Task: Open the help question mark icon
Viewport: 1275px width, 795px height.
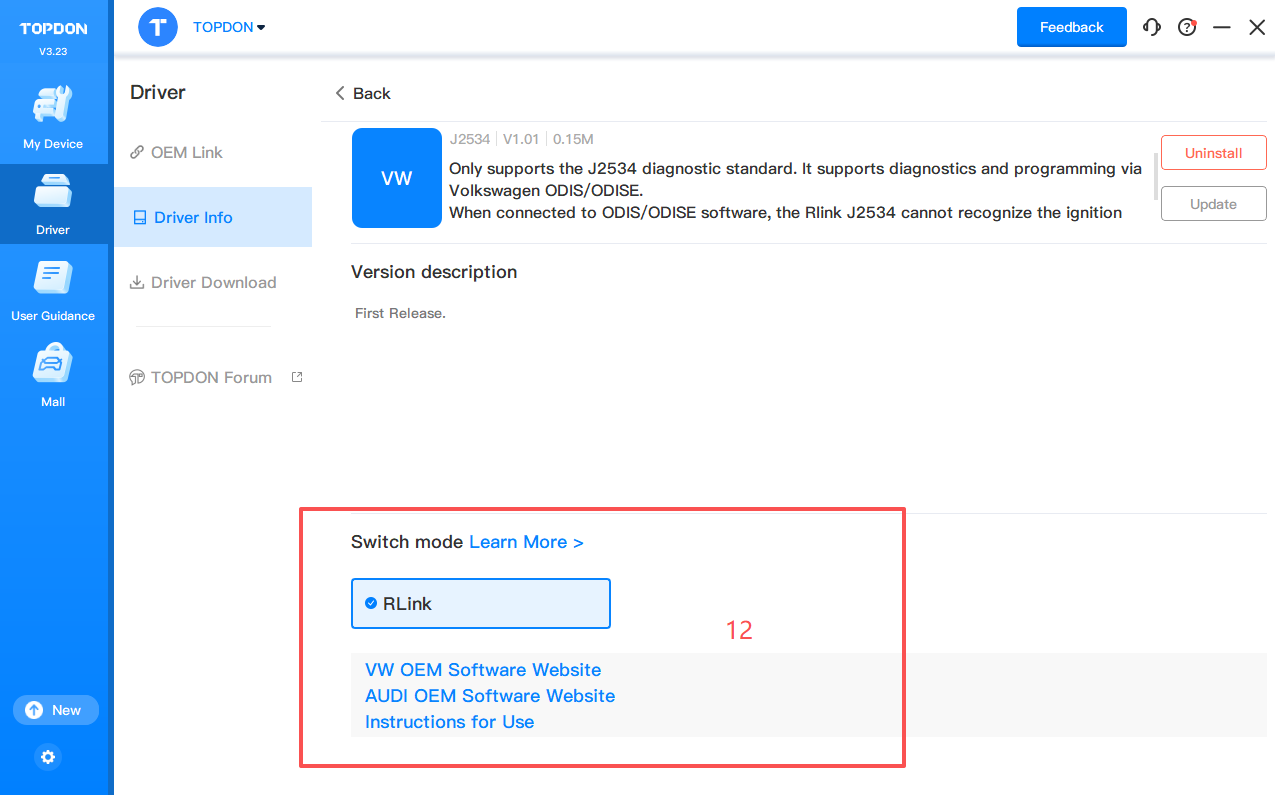Action: [1187, 27]
